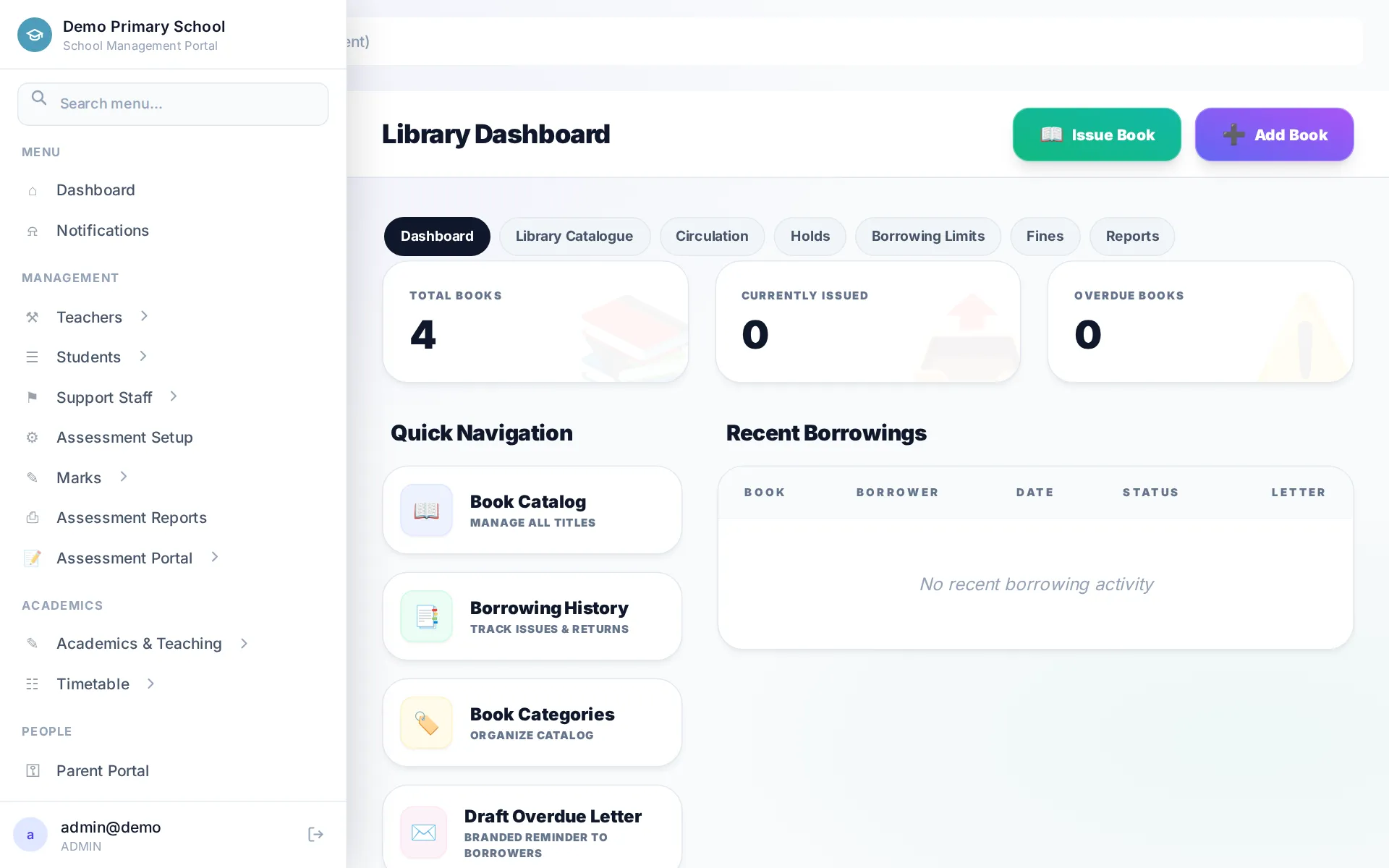This screenshot has width=1389, height=868.
Task: Open Book Categories quick navigation card
Action: [532, 723]
